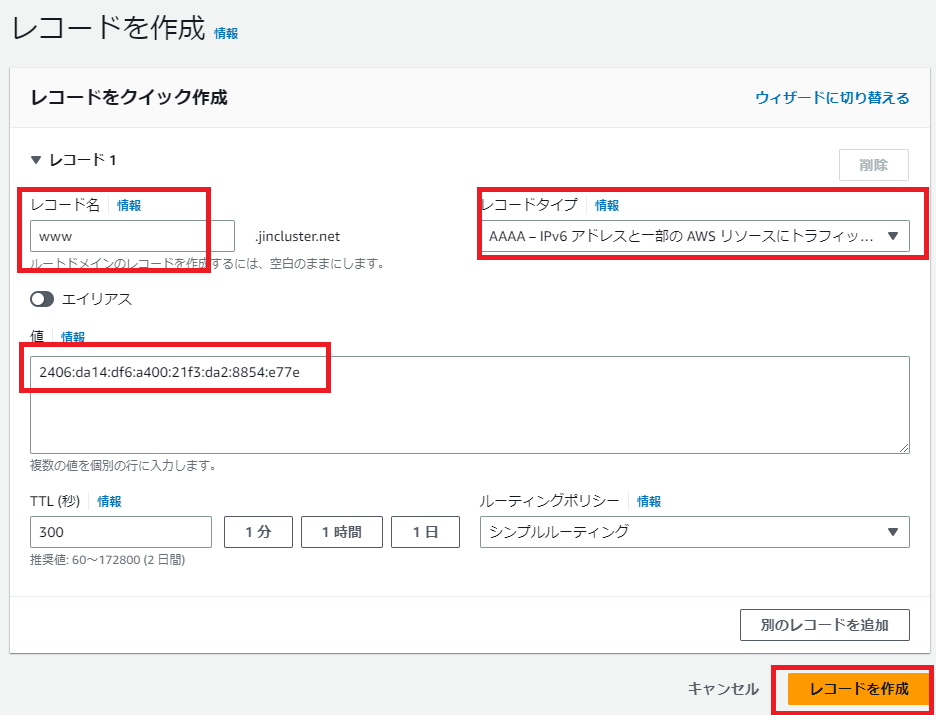Click the レコード名 input field containing www
Image resolution: width=936 pixels, height=715 pixels.
132,237
